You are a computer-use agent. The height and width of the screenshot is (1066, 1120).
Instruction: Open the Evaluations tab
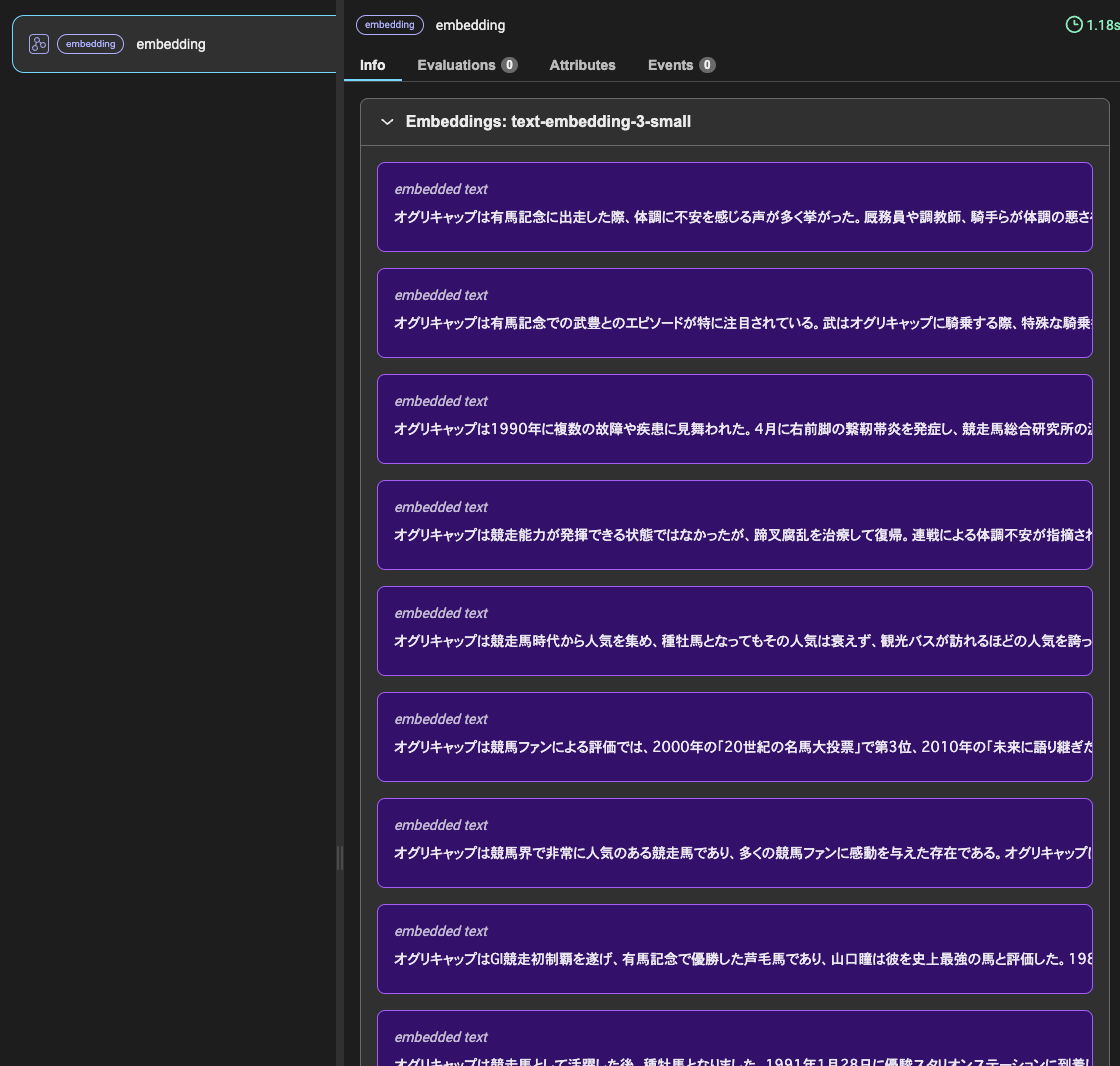click(467, 65)
